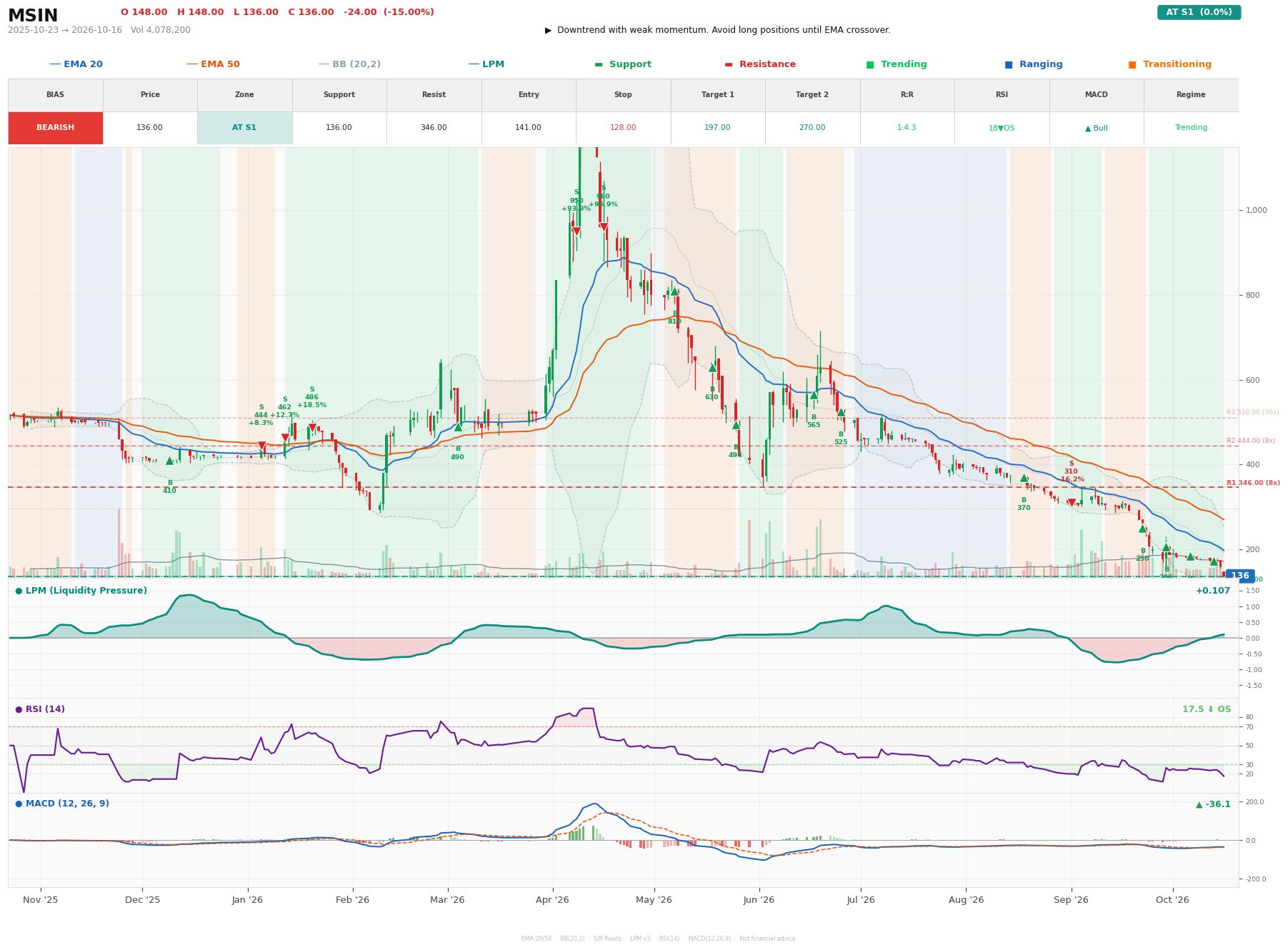
Task: Click the LPM (Liquidity Pressure) panel title
Action: pyautogui.click(x=81, y=591)
